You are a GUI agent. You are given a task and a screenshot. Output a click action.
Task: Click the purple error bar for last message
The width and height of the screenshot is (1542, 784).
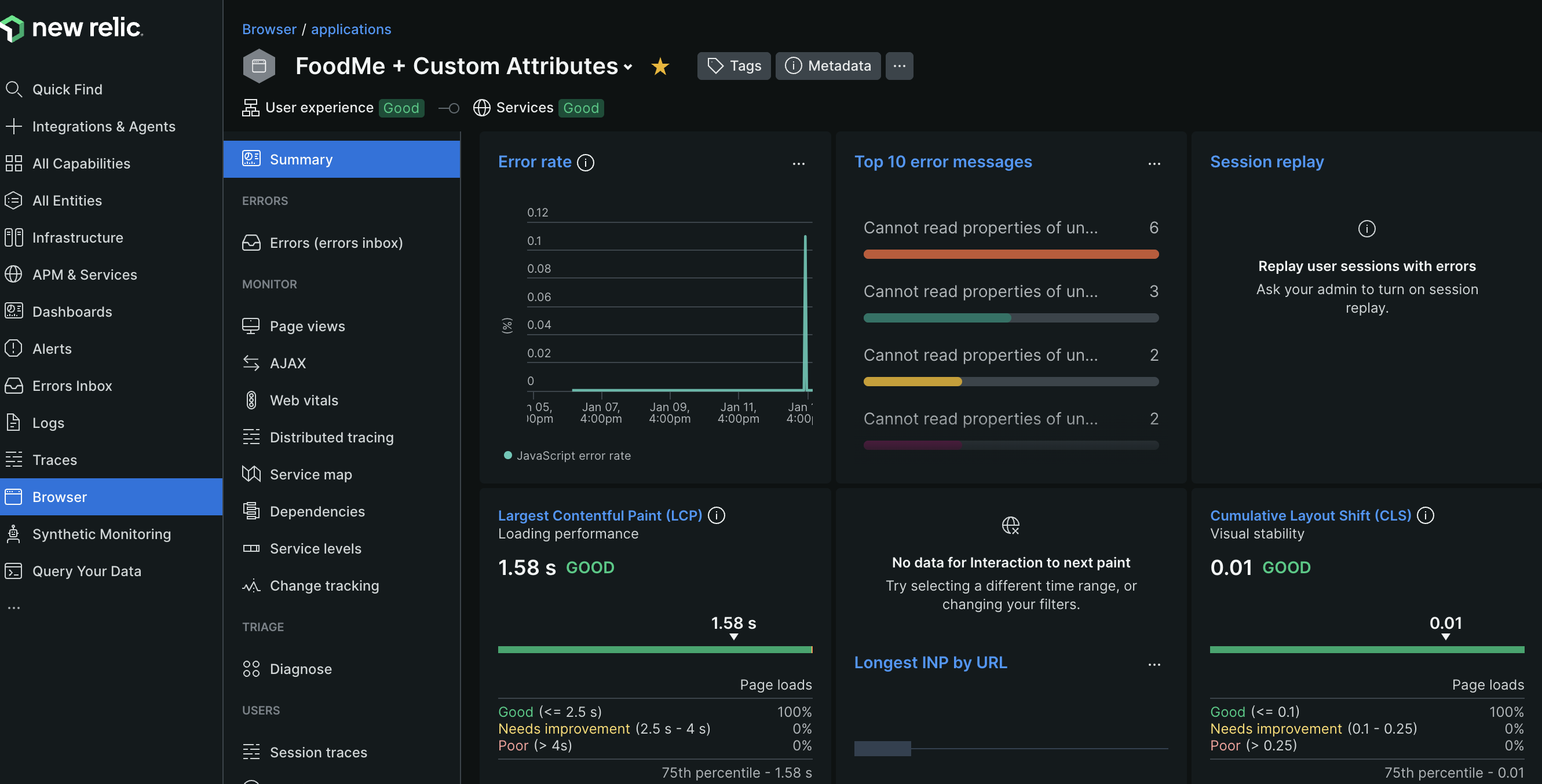click(x=912, y=445)
